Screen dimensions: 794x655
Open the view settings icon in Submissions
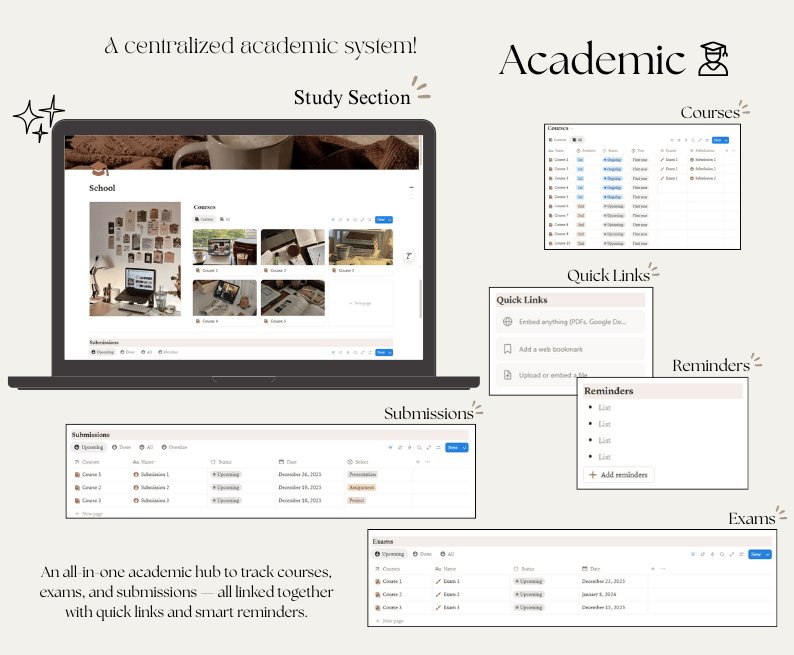pos(439,447)
